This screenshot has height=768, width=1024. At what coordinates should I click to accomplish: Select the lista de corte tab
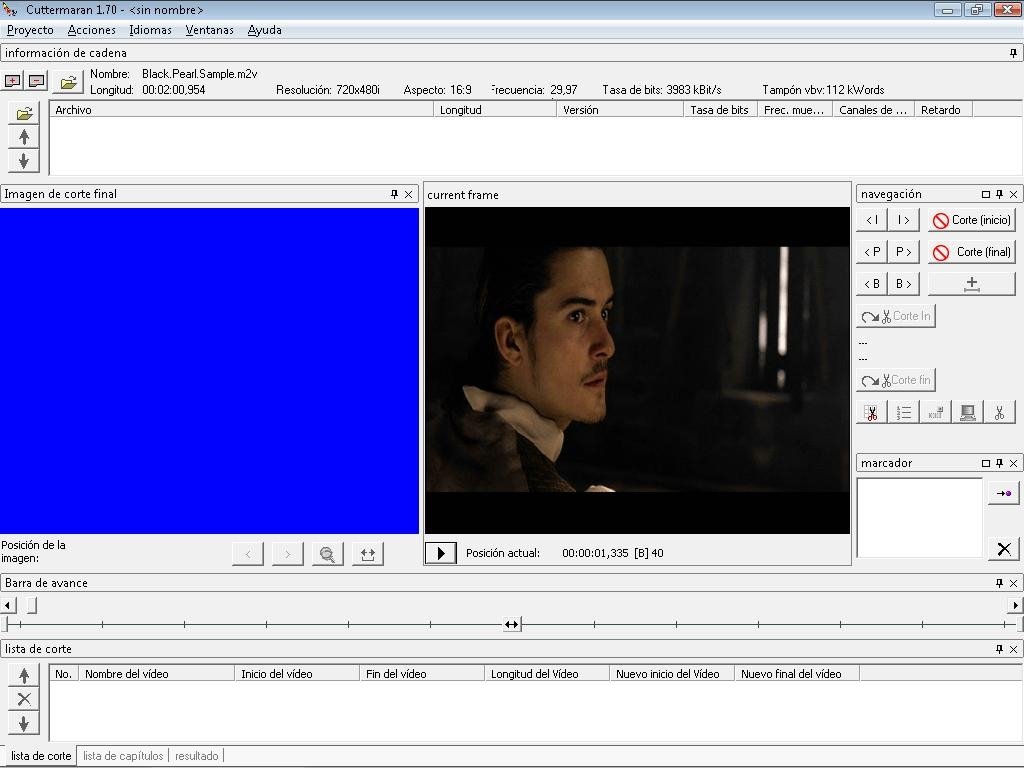pyautogui.click(x=40, y=756)
